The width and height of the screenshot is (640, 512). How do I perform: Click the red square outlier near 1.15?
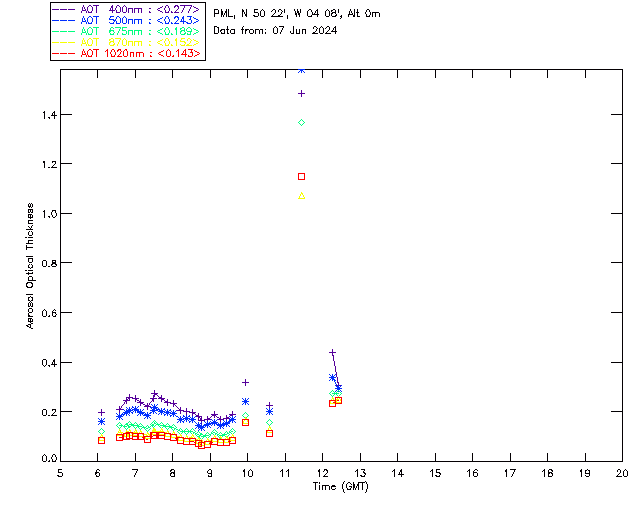pos(302,176)
